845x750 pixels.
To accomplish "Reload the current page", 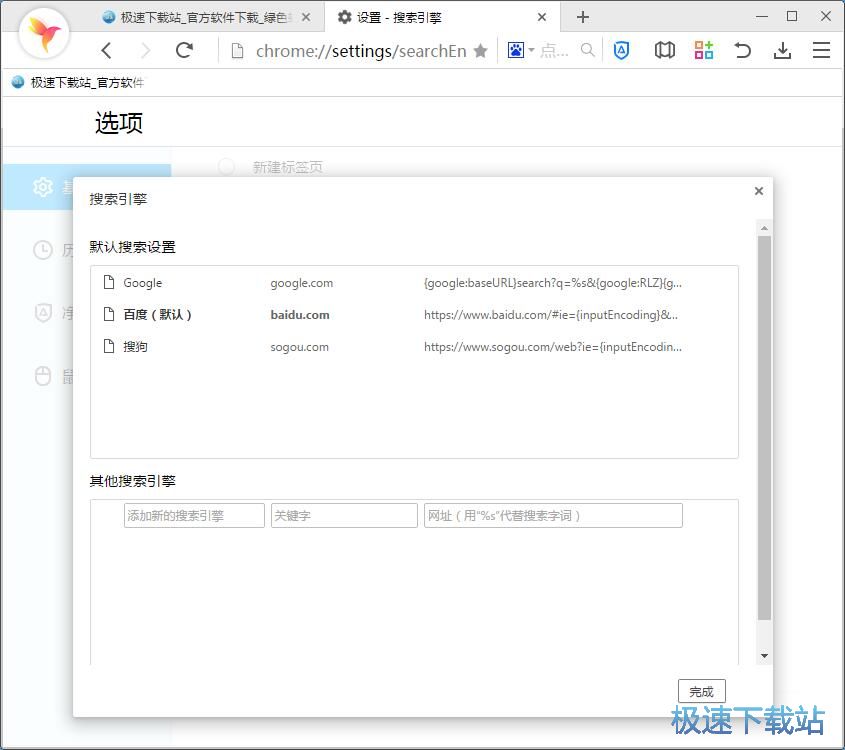I will [184, 51].
